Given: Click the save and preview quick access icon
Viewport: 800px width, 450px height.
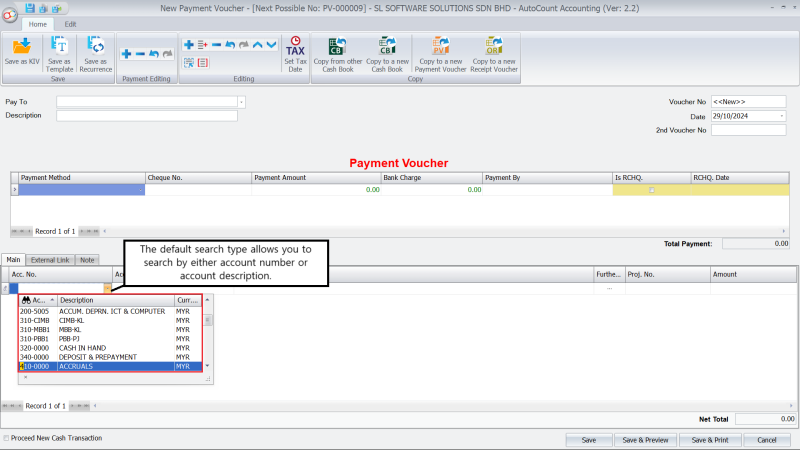Looking at the screenshot, I should (x=43, y=8).
